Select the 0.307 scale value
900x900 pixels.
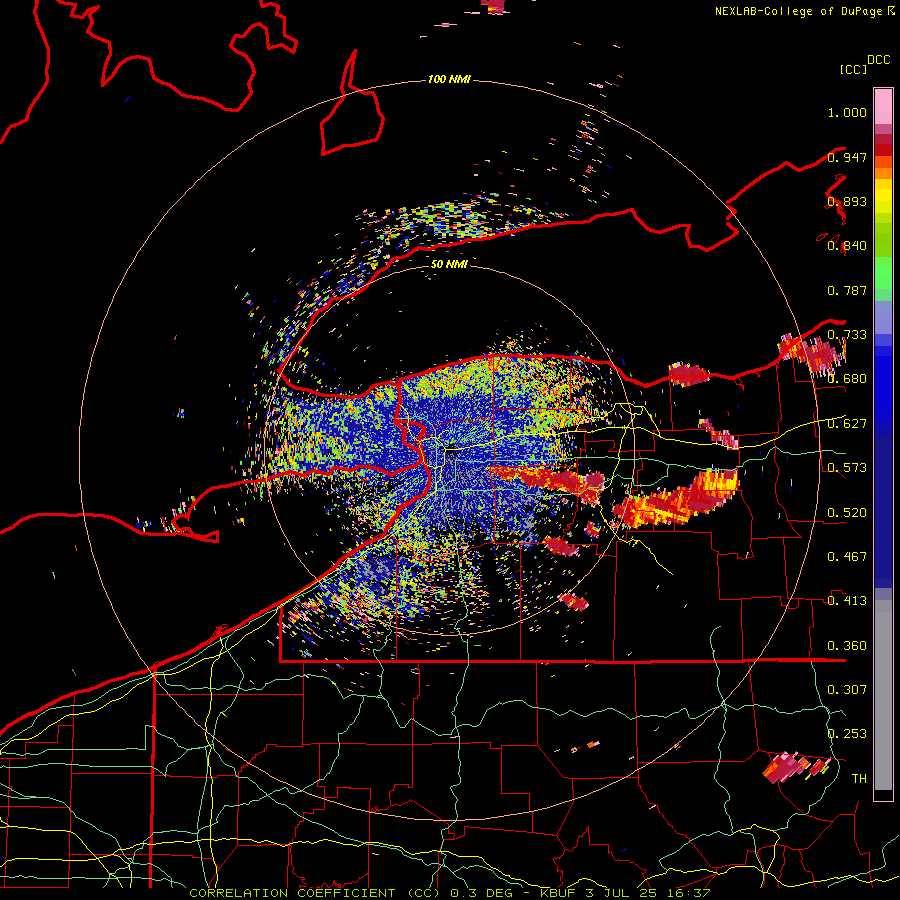coord(847,690)
